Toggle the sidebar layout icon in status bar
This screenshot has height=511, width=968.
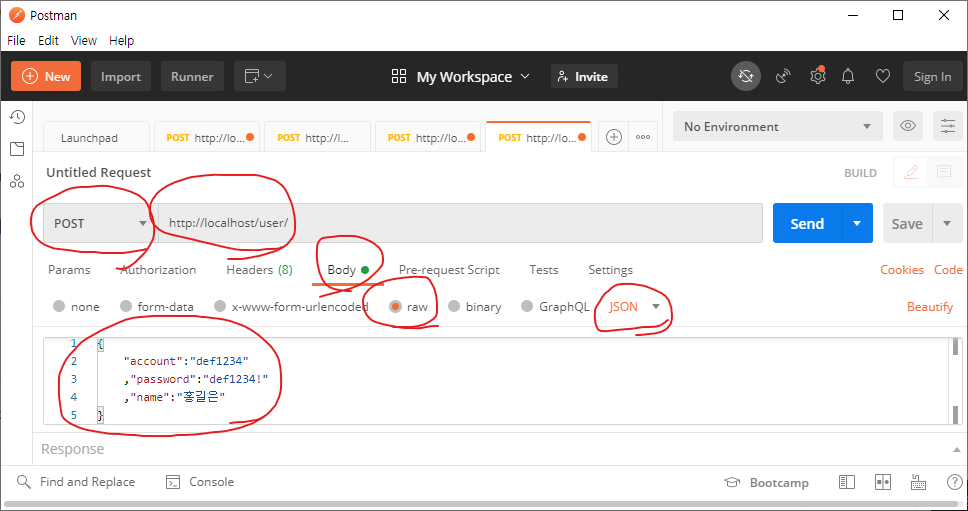(x=847, y=482)
